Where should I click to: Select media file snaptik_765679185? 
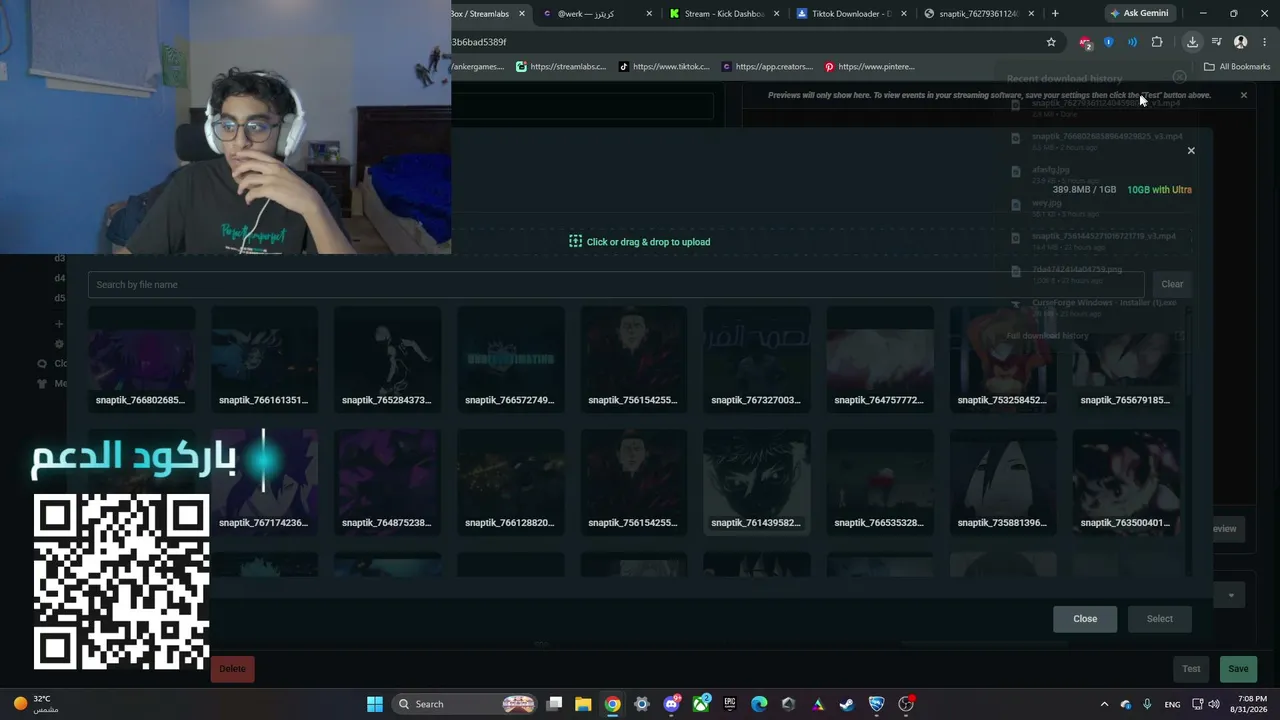pos(1125,358)
